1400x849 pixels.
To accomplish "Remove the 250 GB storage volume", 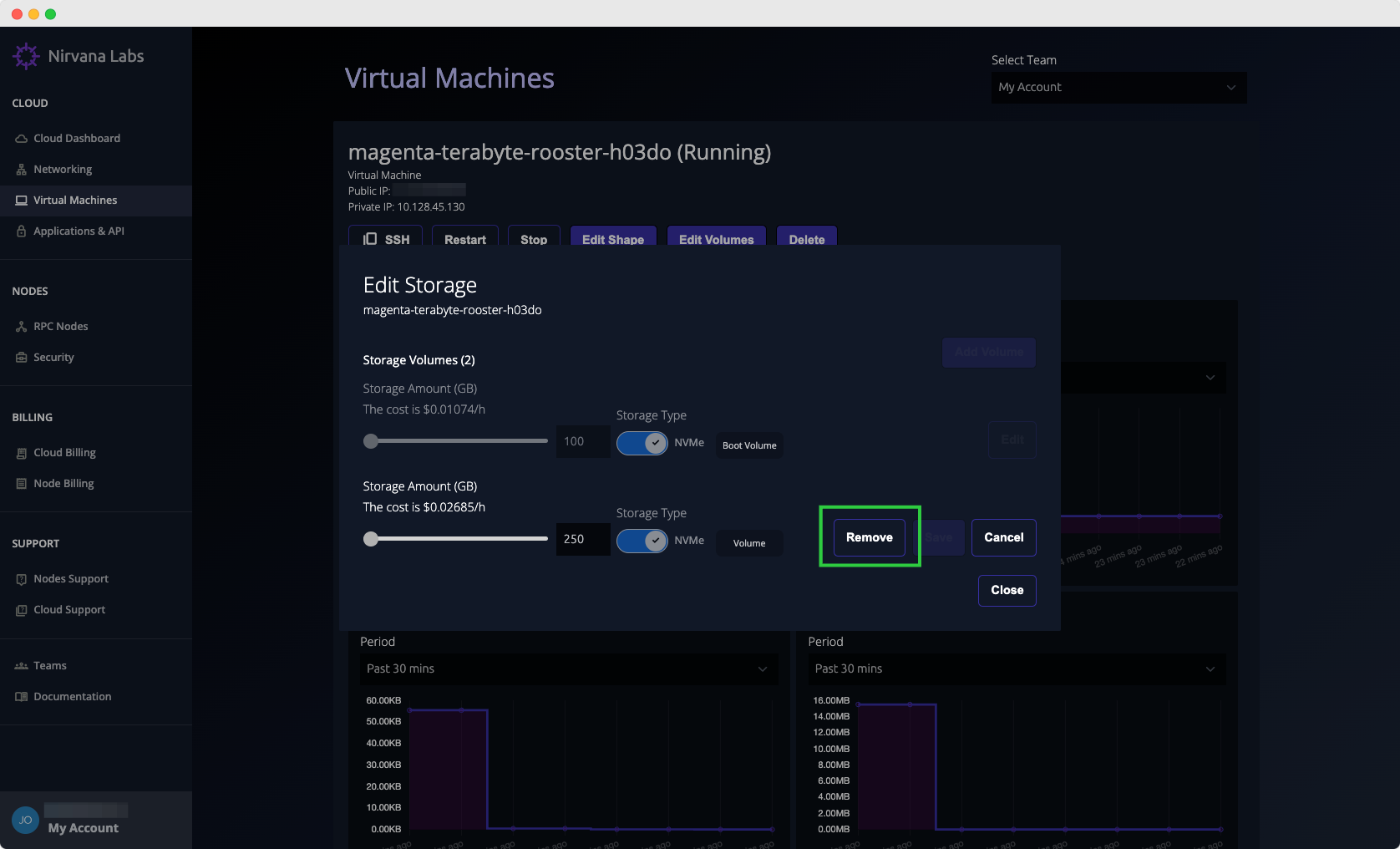I will [869, 537].
